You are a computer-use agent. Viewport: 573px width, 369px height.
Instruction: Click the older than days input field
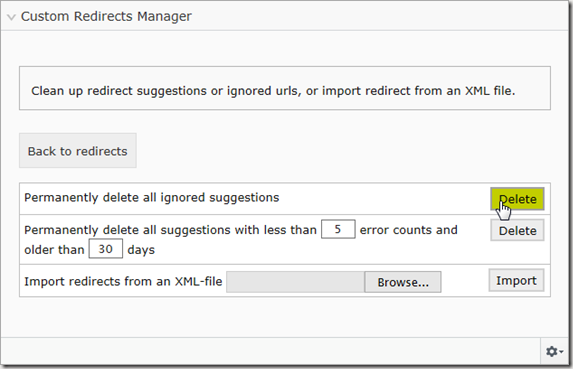tap(106, 249)
